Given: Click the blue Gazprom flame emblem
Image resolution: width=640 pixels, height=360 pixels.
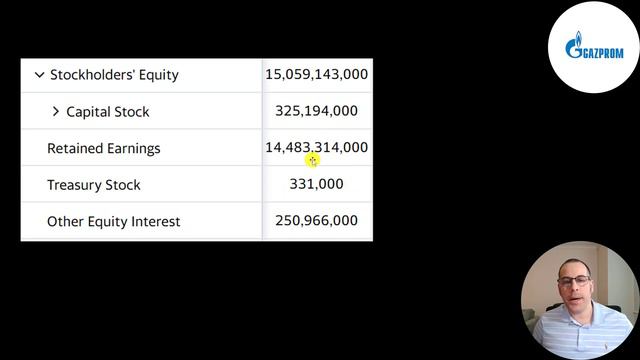Looking at the screenshot, I should click(578, 38).
